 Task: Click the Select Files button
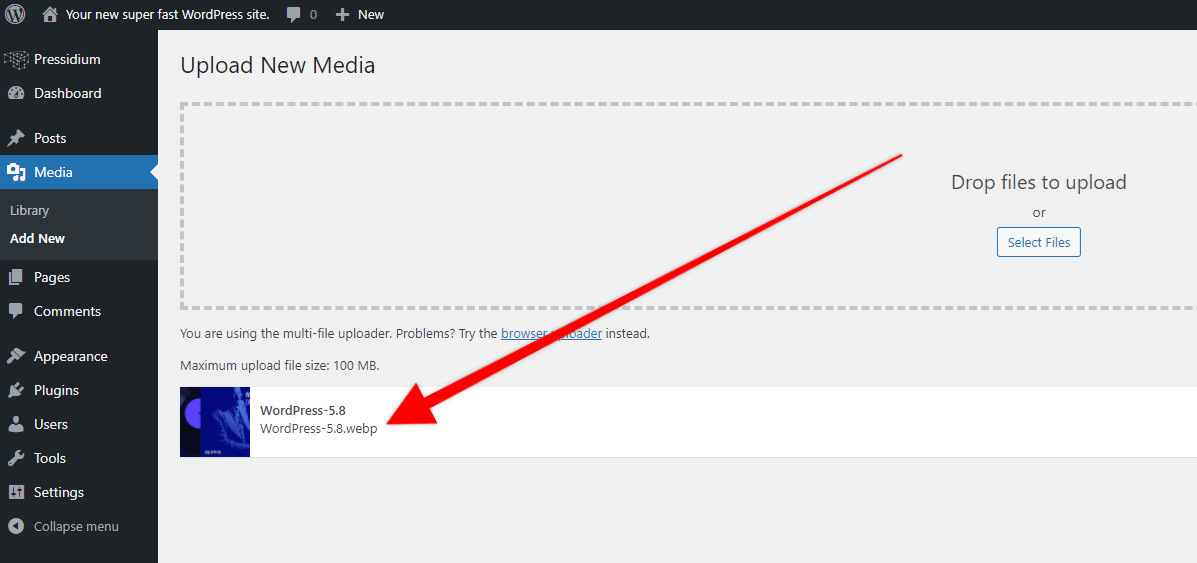[1038, 242]
